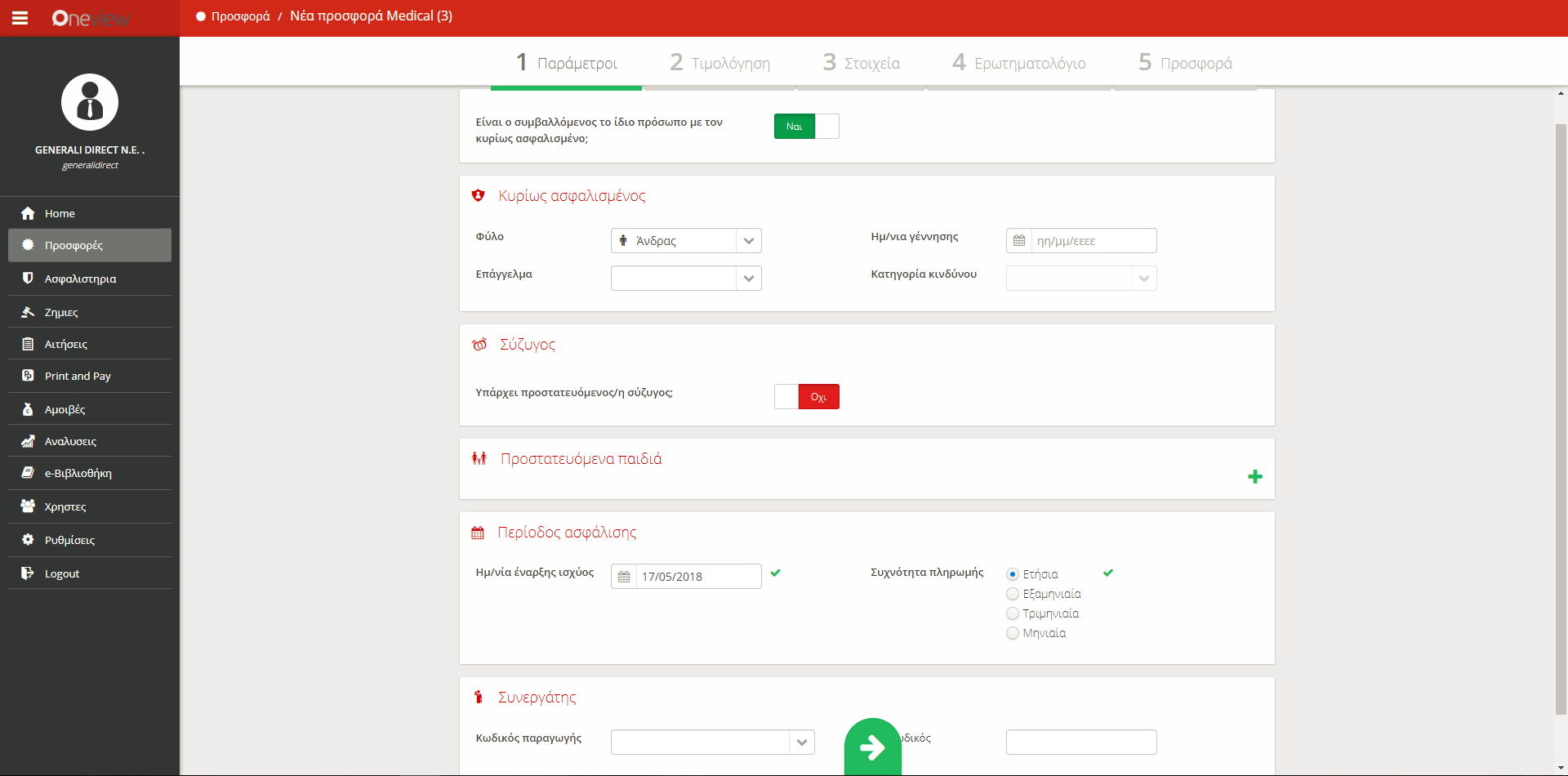Go to step 2 Τιμολόγηση tab
Image resolution: width=1568 pixels, height=776 pixels.
click(x=719, y=63)
